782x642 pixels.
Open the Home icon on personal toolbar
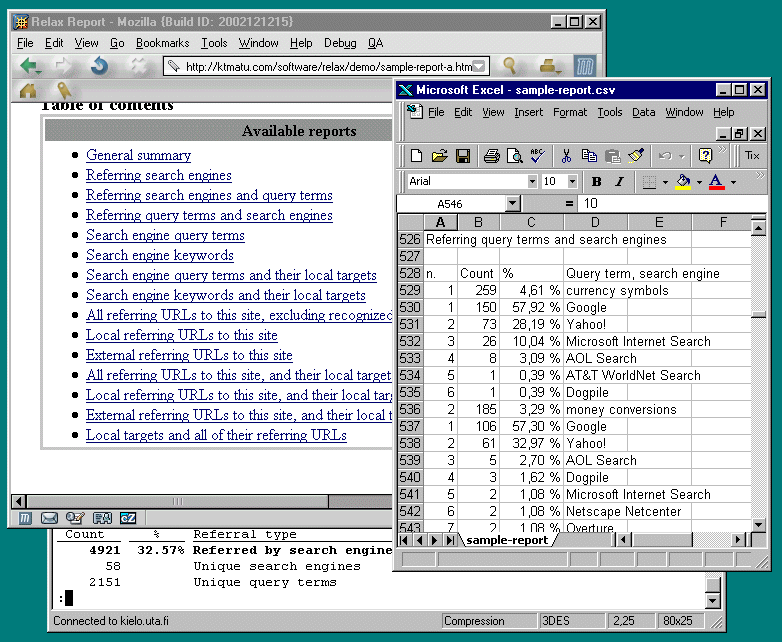click(28, 90)
